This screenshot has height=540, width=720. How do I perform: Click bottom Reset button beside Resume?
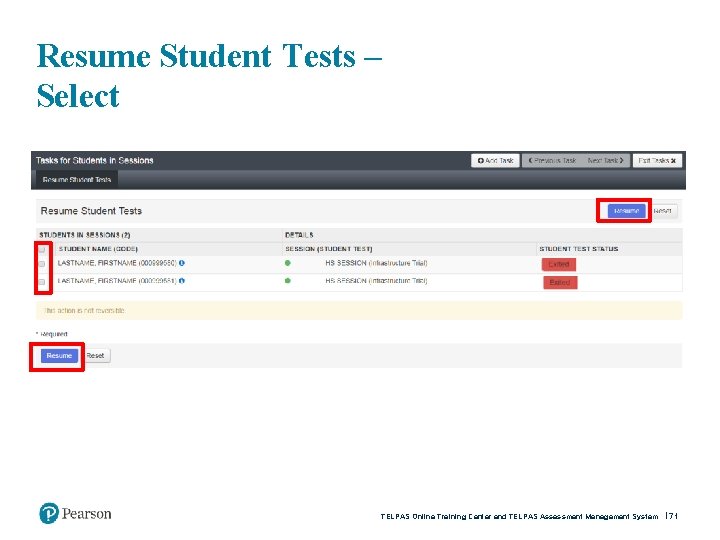click(95, 356)
